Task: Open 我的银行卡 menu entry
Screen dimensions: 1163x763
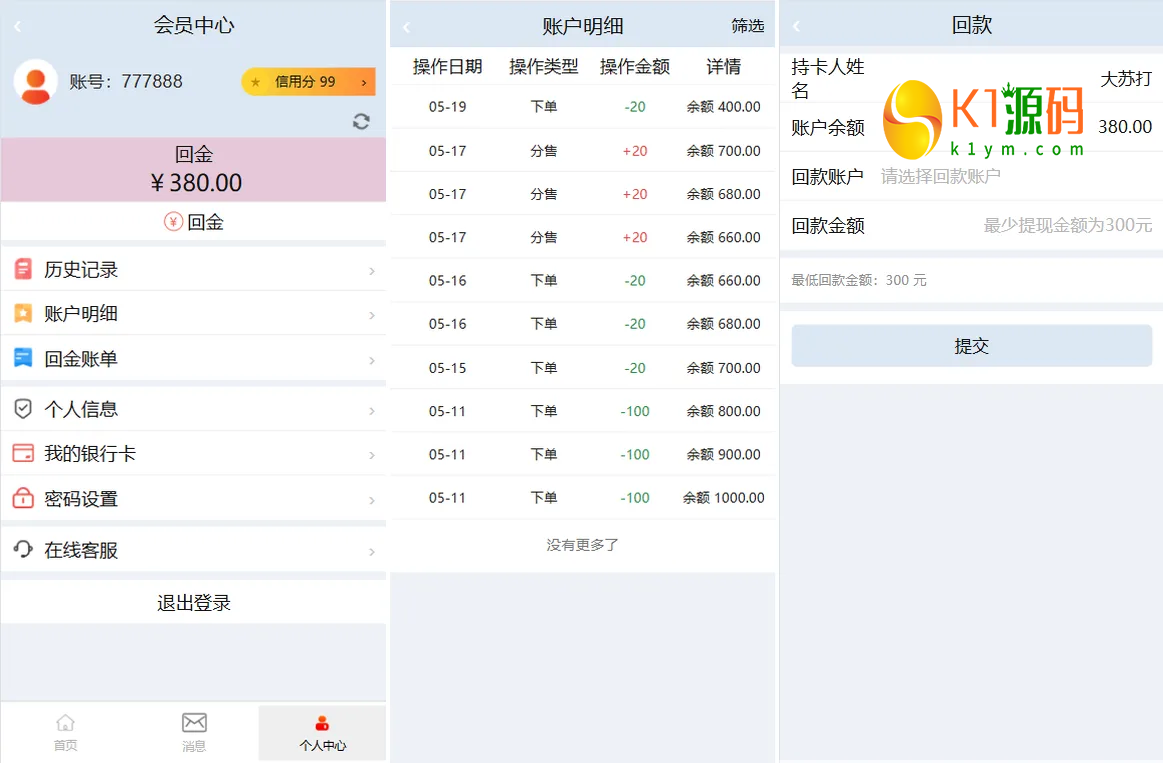Action: pos(194,453)
